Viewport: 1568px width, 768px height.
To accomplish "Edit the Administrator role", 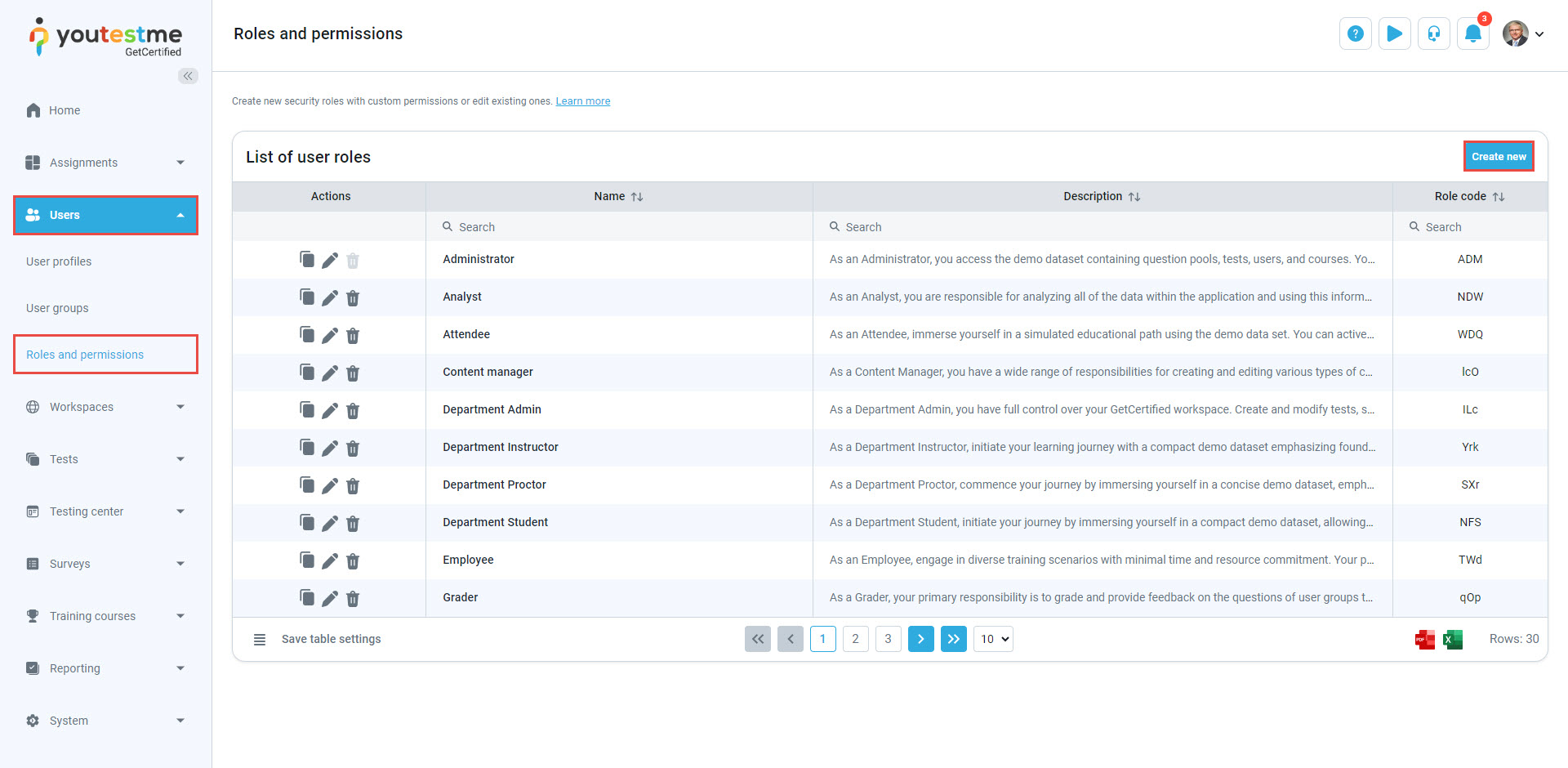I will [x=330, y=260].
